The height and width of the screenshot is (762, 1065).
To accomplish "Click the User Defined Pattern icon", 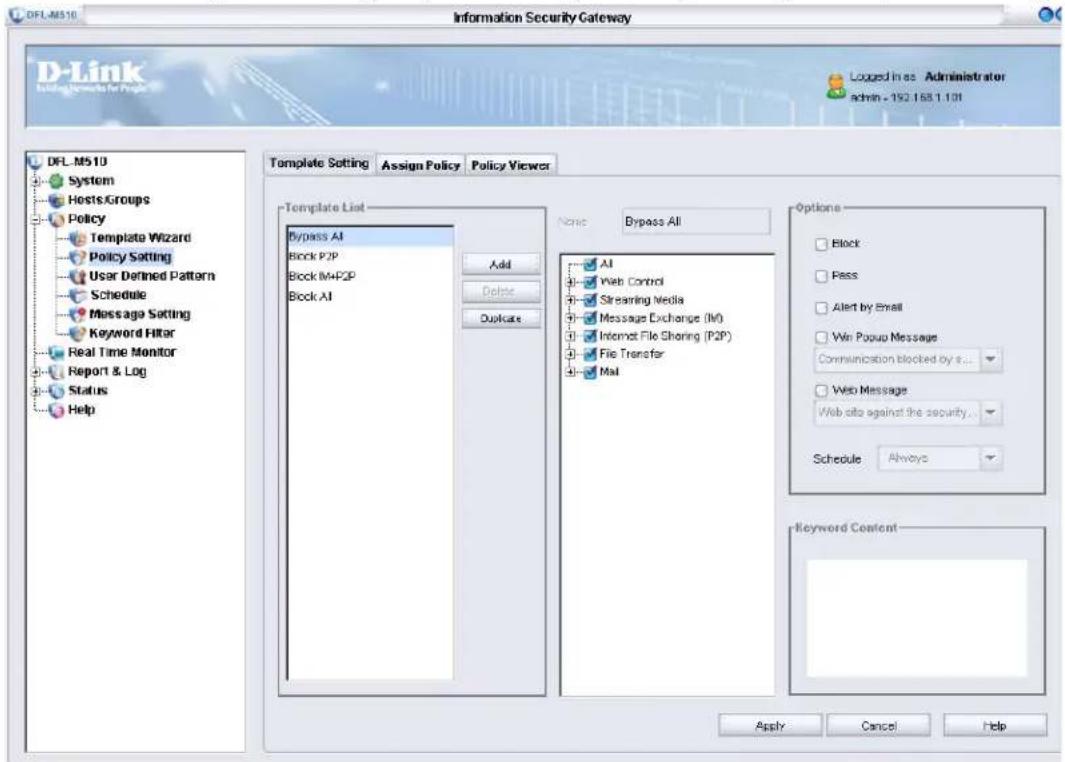I will 78,276.
